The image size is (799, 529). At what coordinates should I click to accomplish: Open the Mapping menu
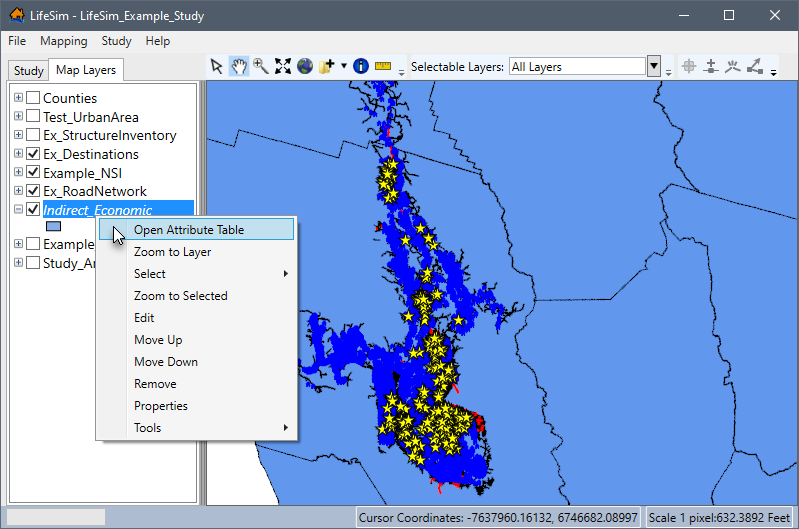[x=64, y=41]
